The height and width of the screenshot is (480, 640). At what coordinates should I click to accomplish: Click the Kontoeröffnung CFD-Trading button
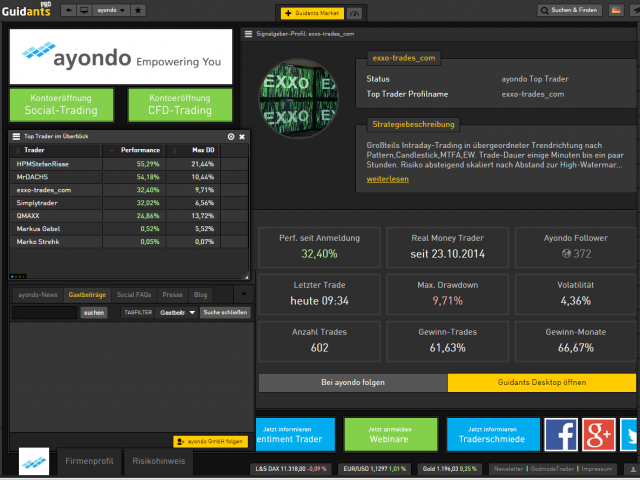tap(180, 104)
